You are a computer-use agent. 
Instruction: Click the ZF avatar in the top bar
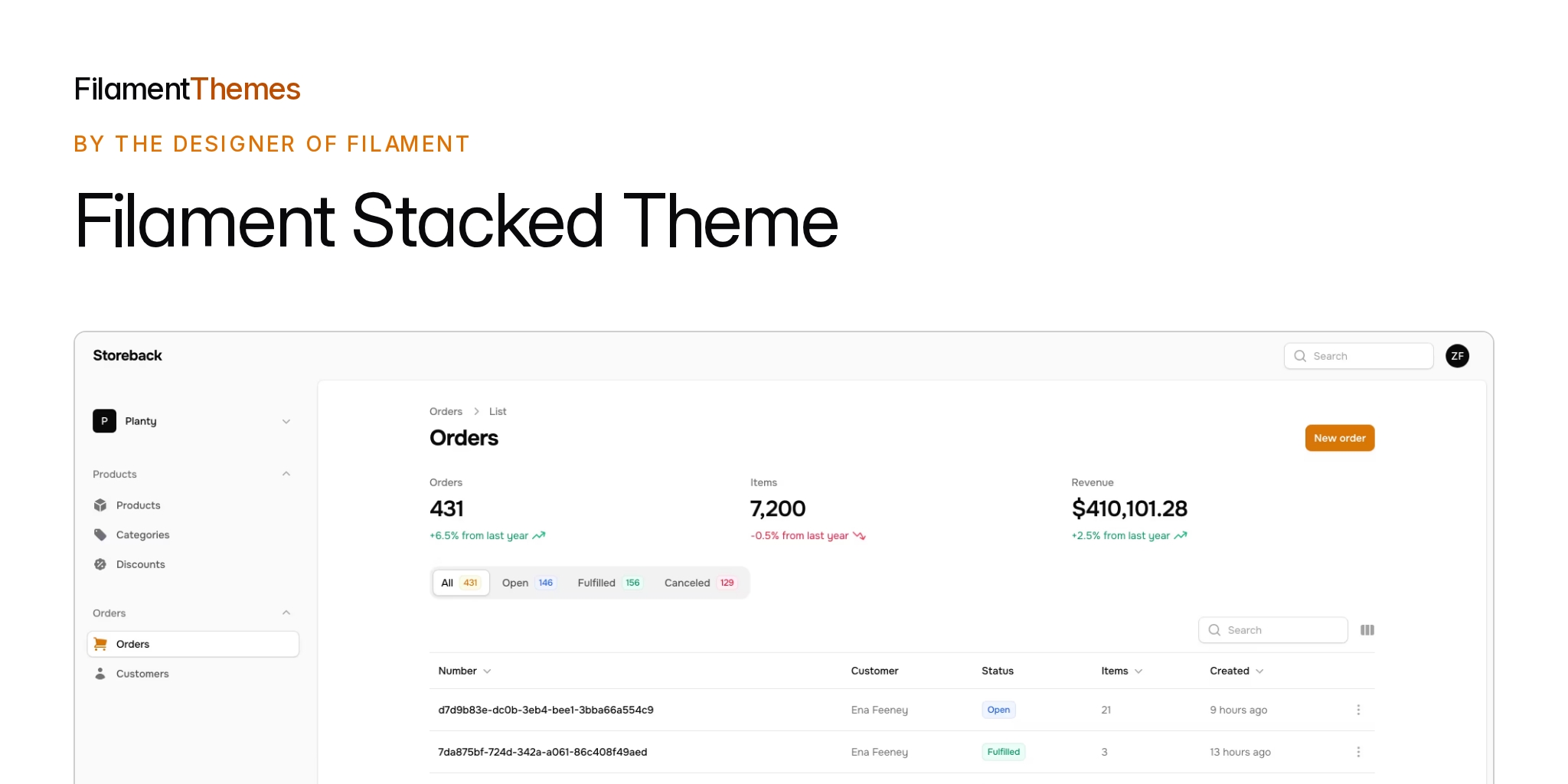click(x=1457, y=355)
